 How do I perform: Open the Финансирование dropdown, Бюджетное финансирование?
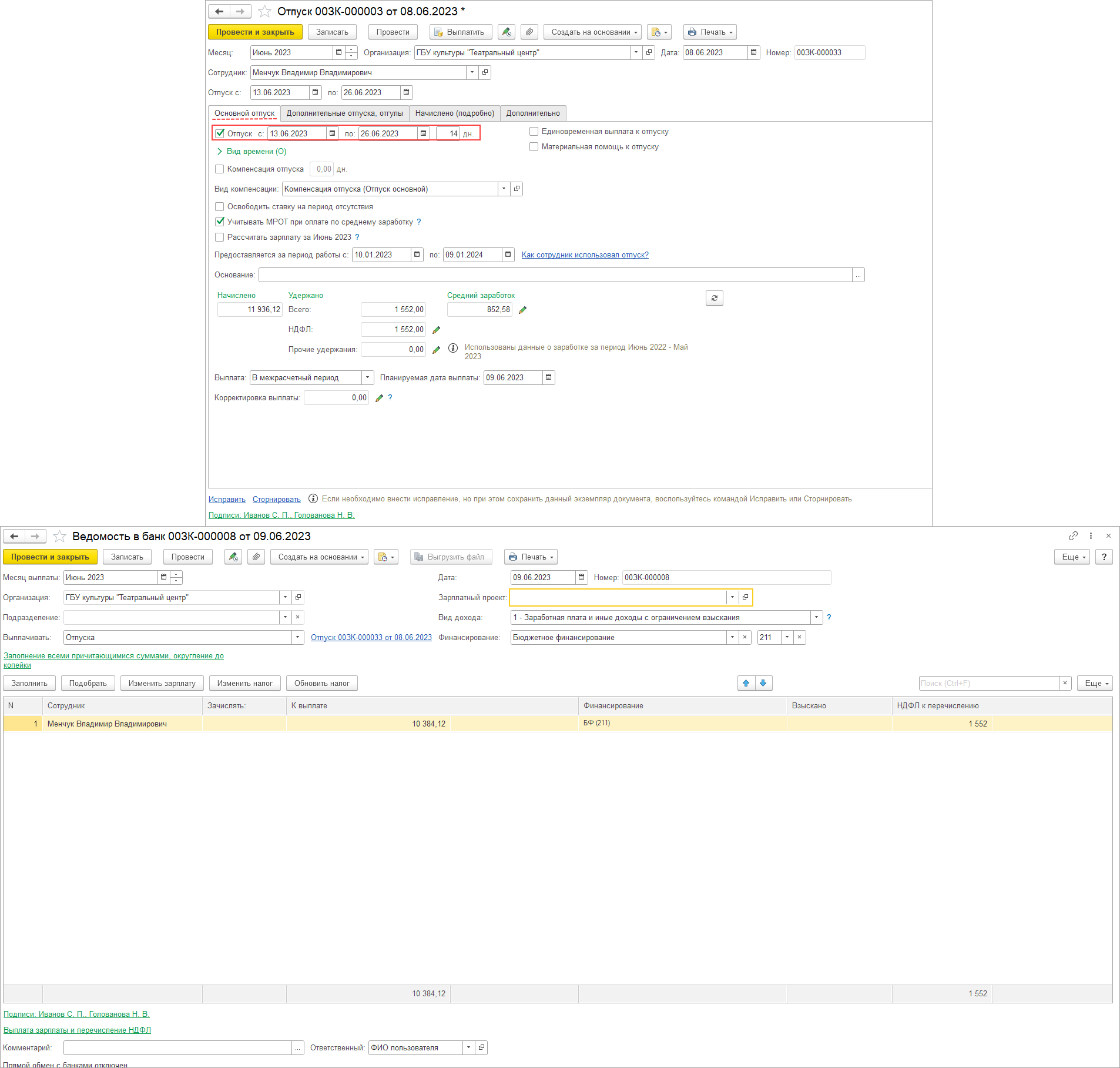click(732, 637)
